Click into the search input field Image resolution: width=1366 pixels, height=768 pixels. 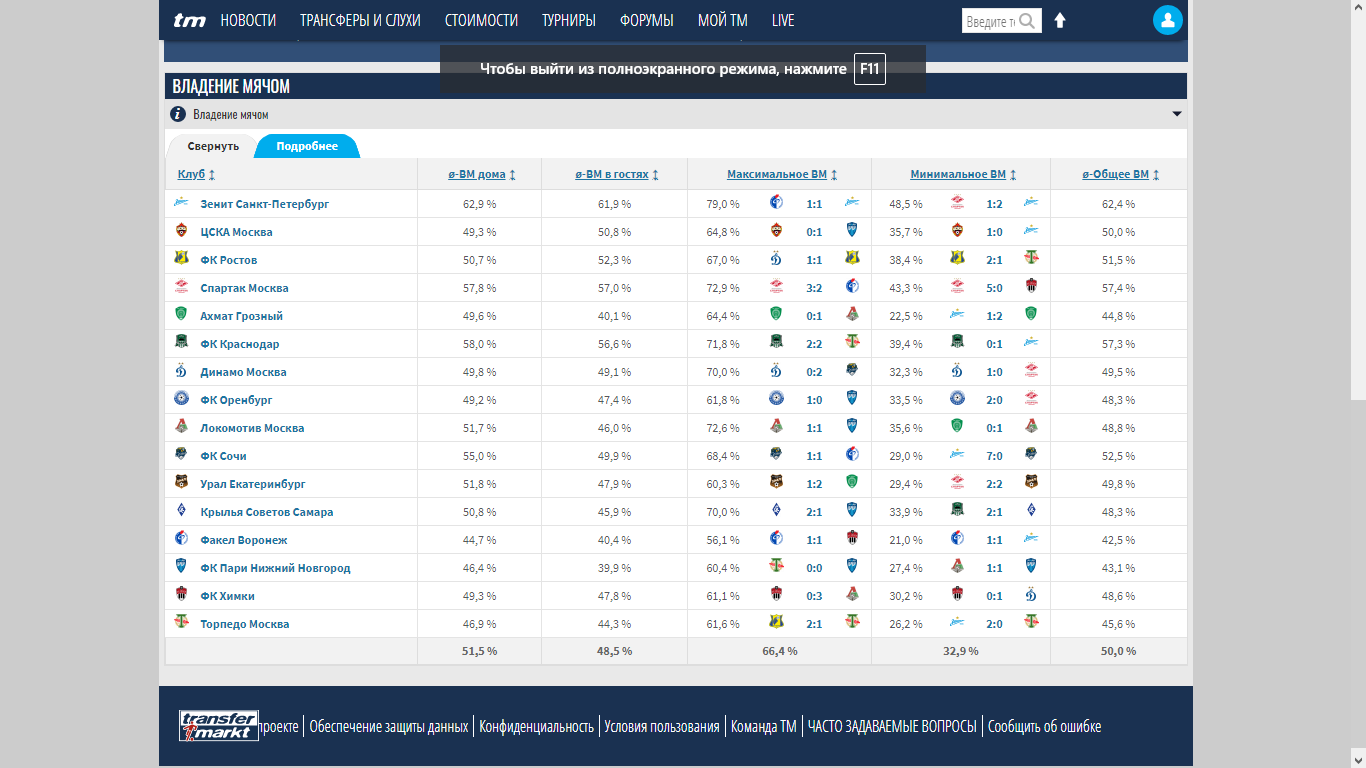pos(989,21)
